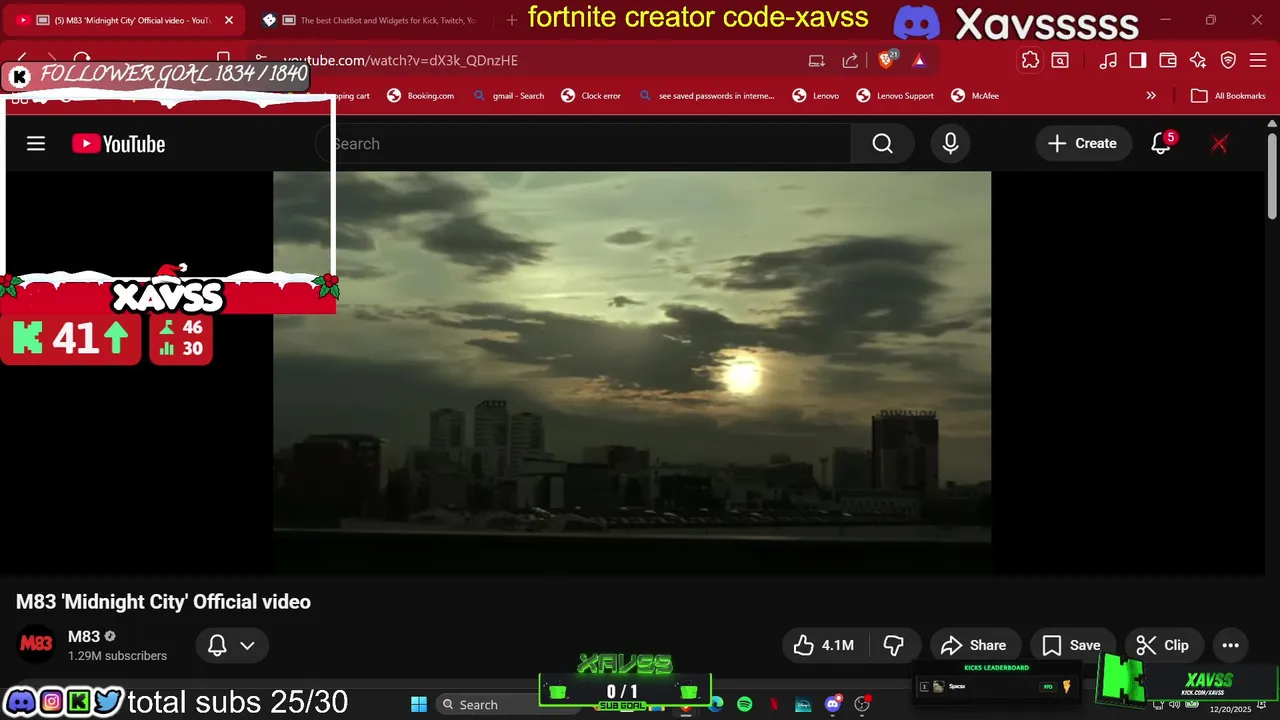Image resolution: width=1280 pixels, height=720 pixels.
Task: Click the YouTube logo to go home
Action: pyautogui.click(x=118, y=144)
